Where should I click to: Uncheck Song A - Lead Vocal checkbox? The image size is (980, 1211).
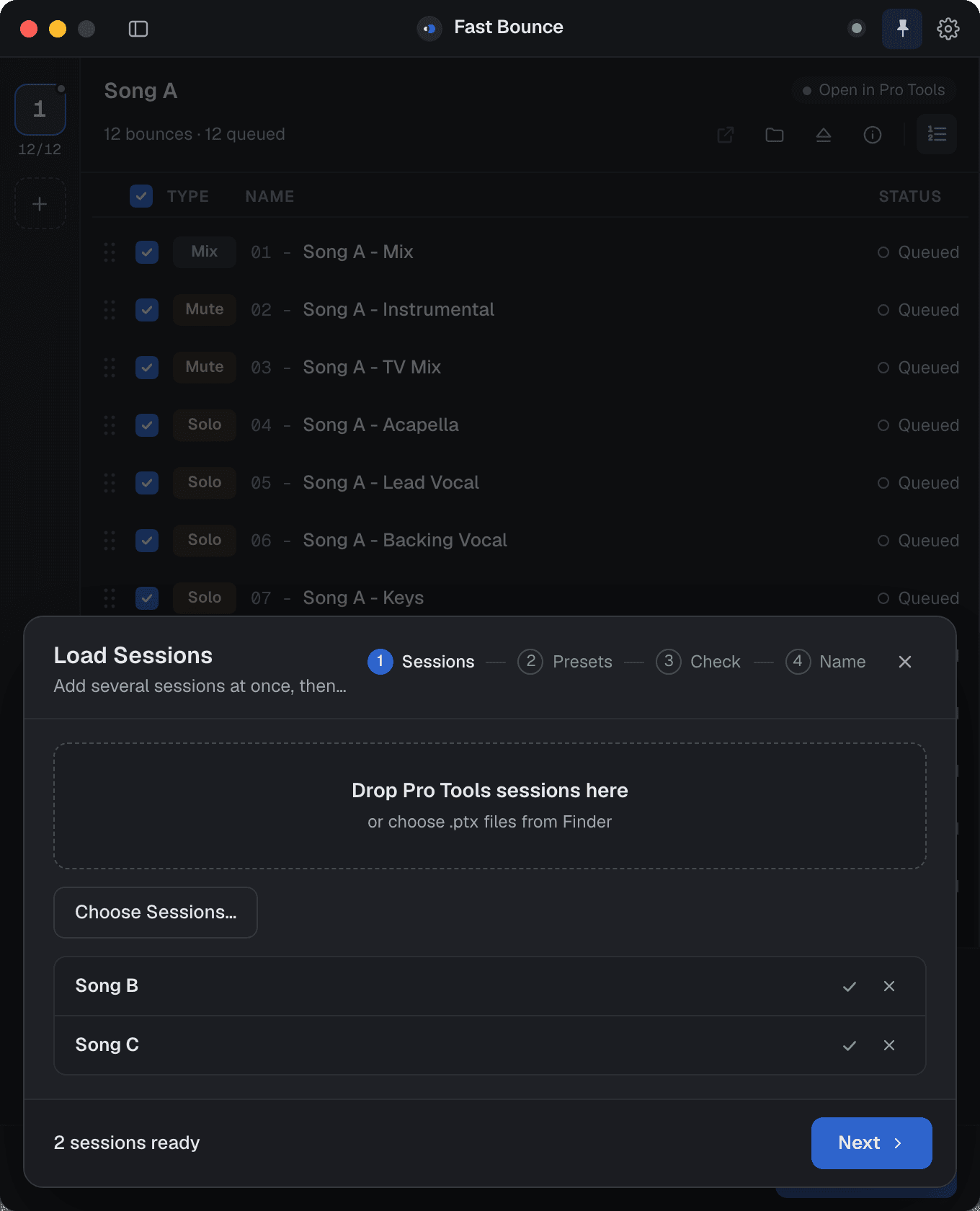[147, 483]
